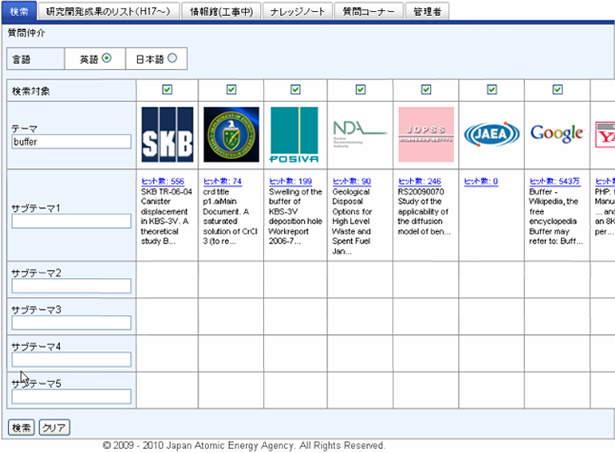
Task: Open the 質問コーナー tab
Action: click(x=369, y=11)
